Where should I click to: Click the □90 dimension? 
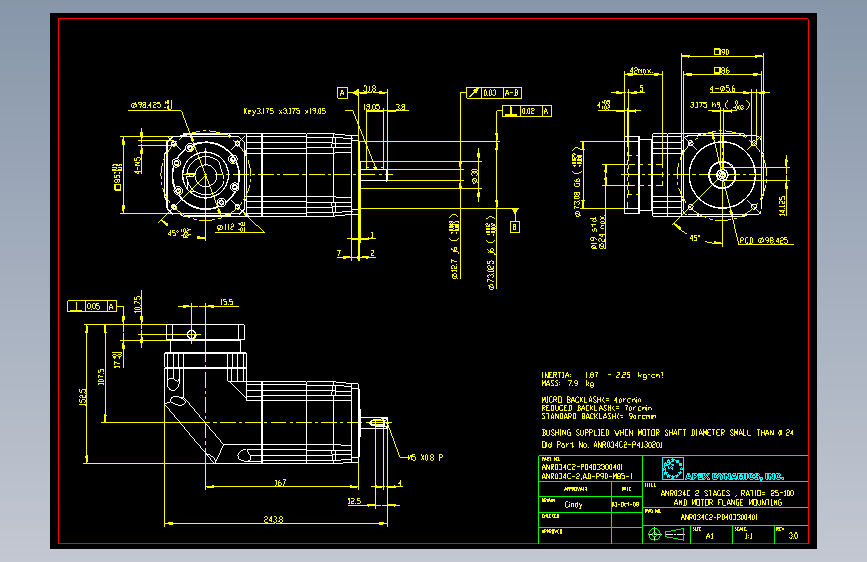[722, 51]
